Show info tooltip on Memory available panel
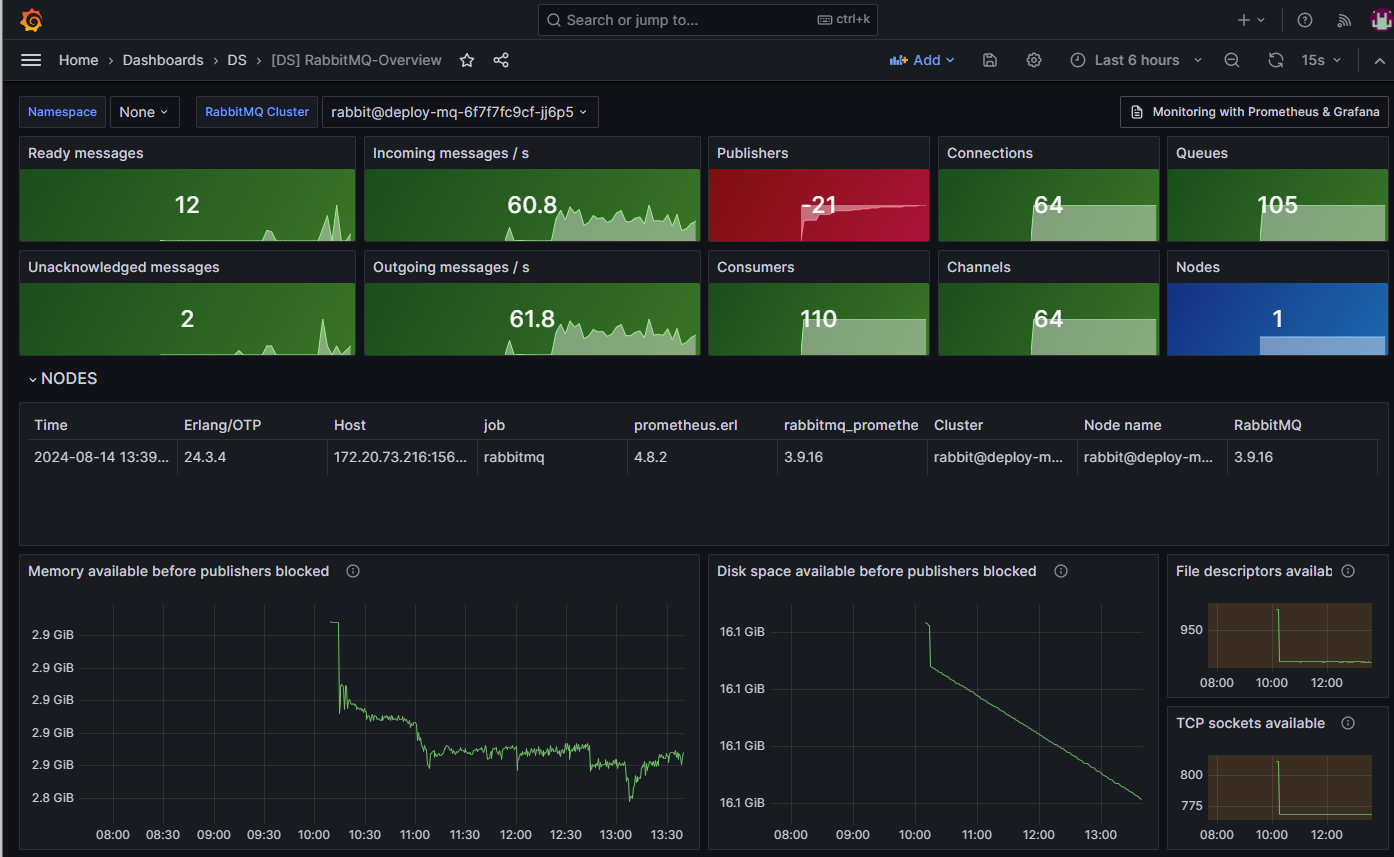Viewport: 1394px width, 857px height. [352, 570]
